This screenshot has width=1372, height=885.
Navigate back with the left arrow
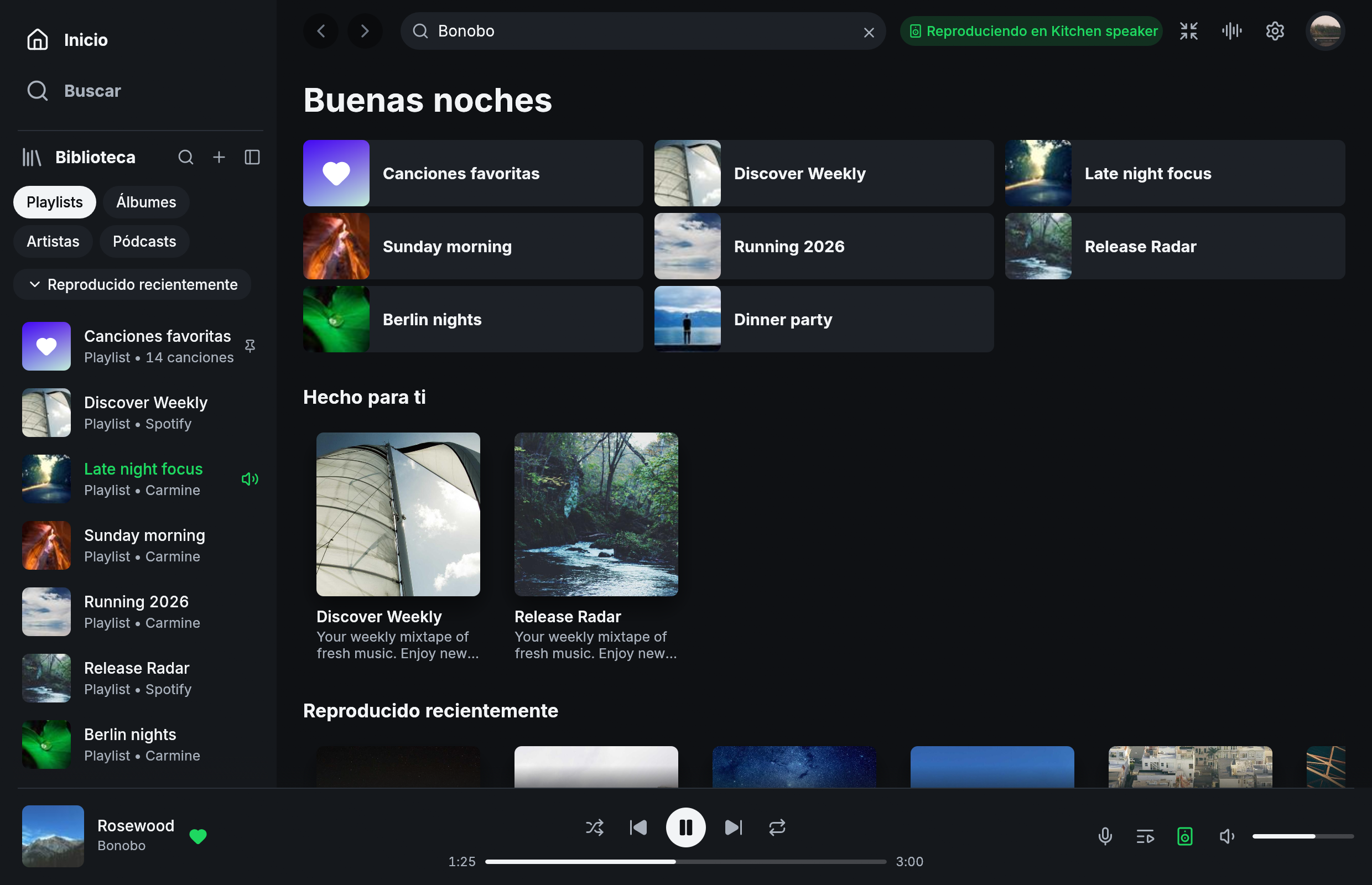[321, 31]
